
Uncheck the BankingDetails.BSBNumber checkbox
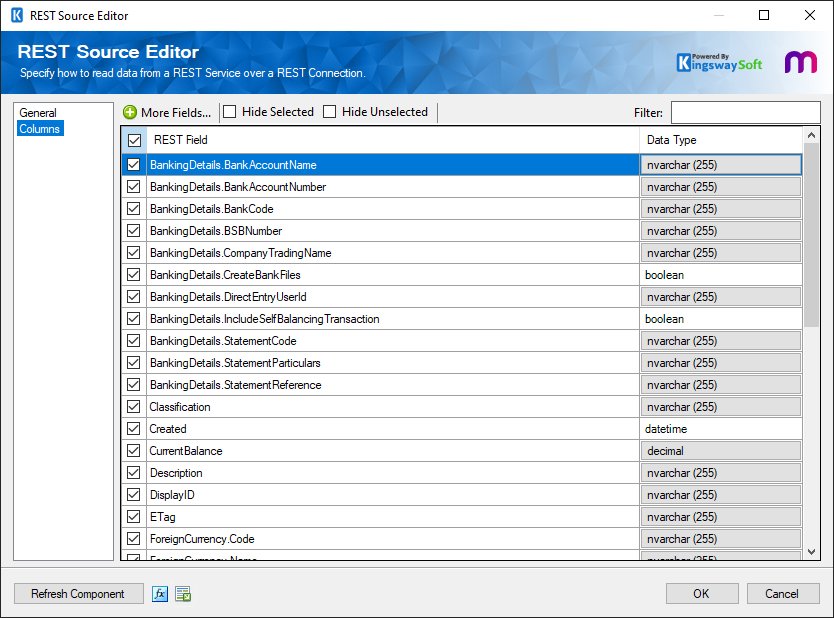click(x=134, y=231)
